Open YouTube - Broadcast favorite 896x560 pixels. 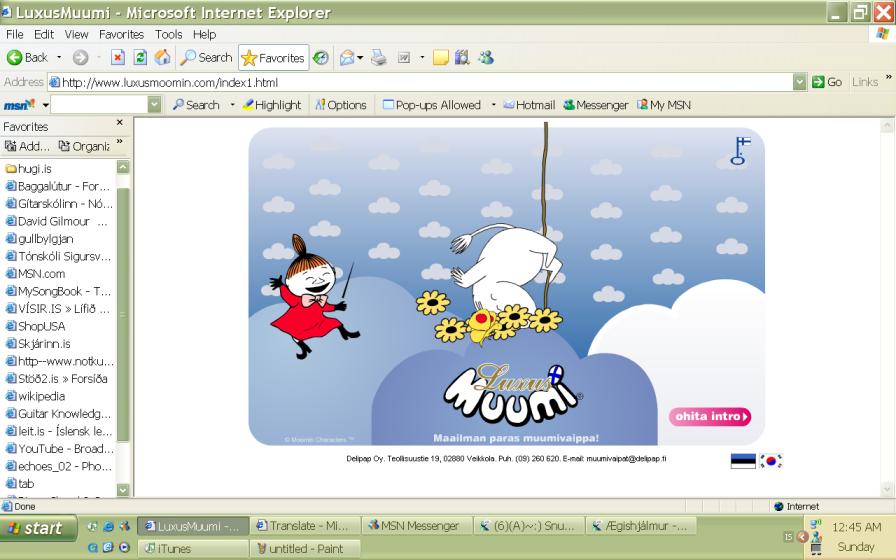pos(59,449)
